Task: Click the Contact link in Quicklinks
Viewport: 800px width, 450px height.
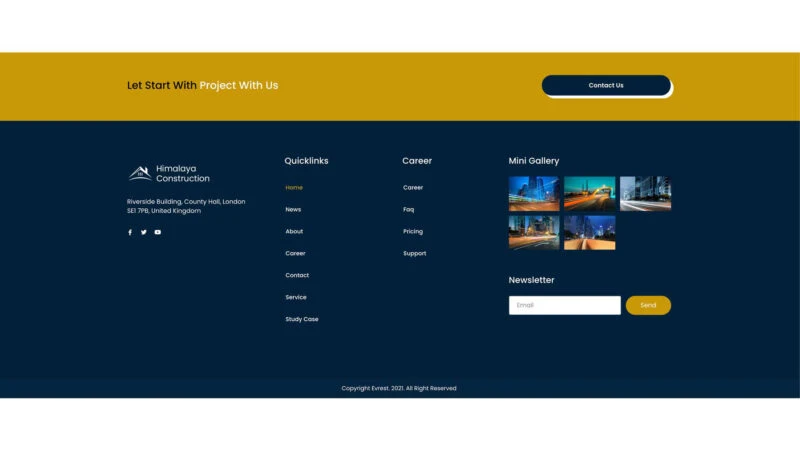Action: [297, 276]
